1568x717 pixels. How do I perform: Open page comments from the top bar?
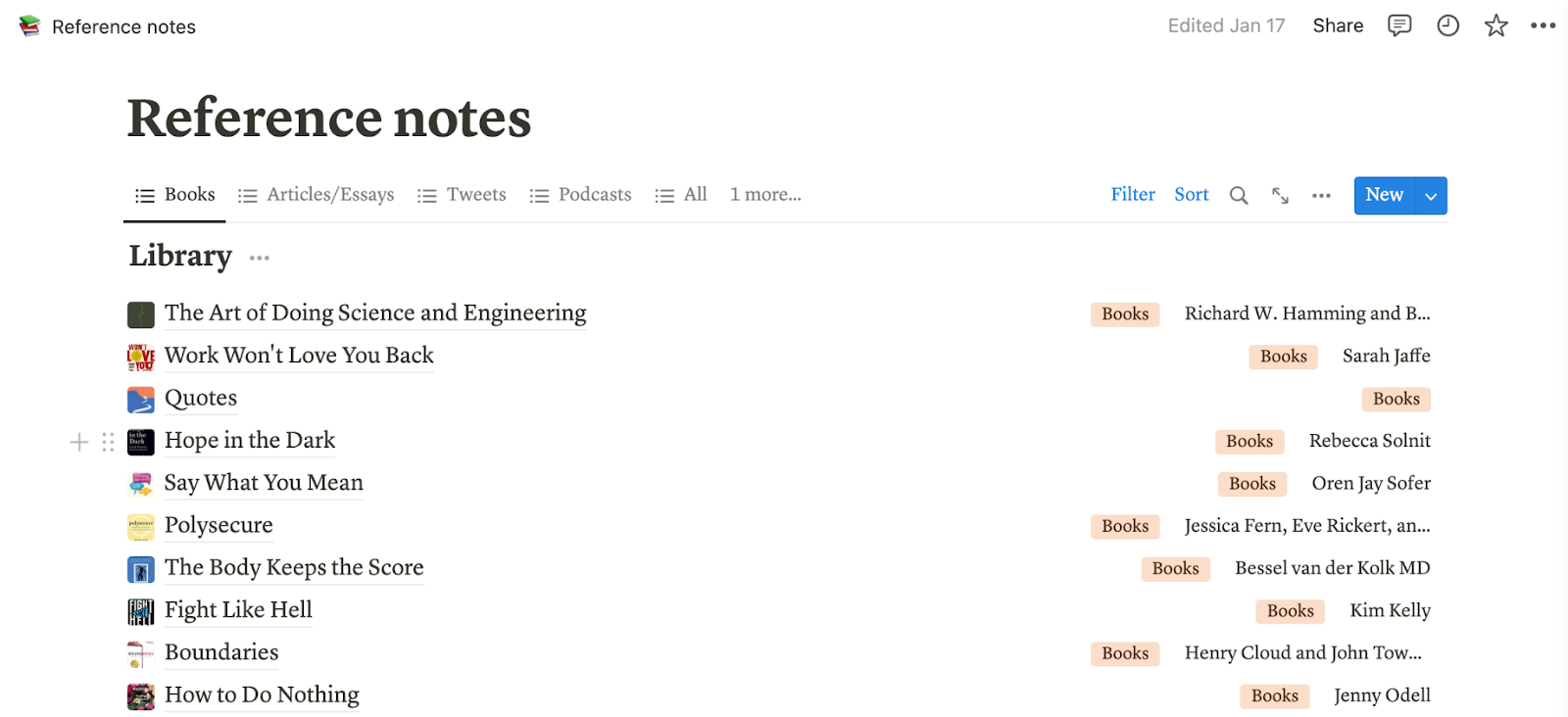tap(1398, 25)
